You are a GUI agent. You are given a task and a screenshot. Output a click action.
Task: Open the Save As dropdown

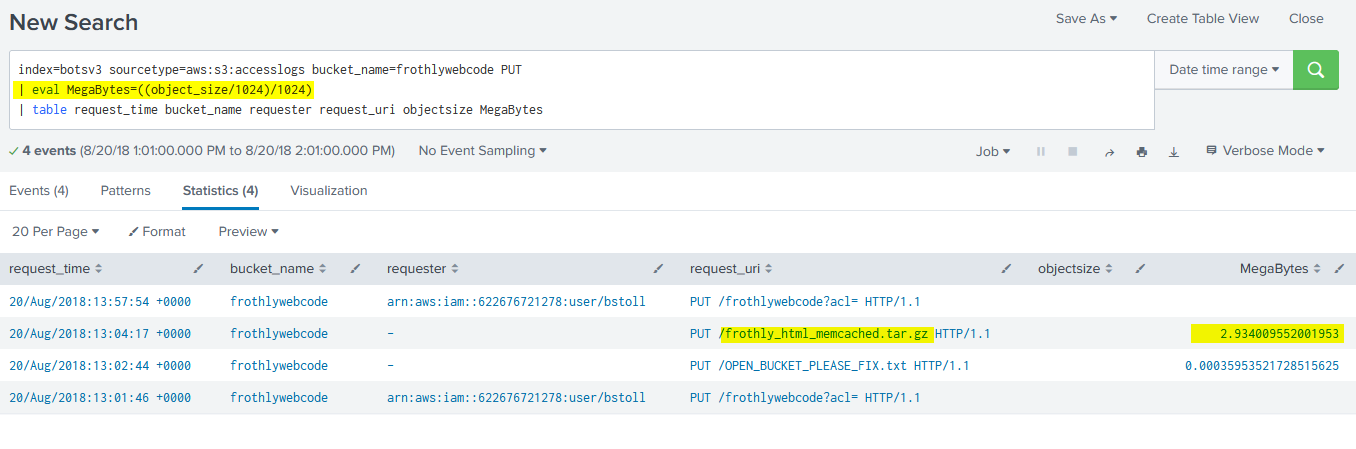pos(1086,18)
